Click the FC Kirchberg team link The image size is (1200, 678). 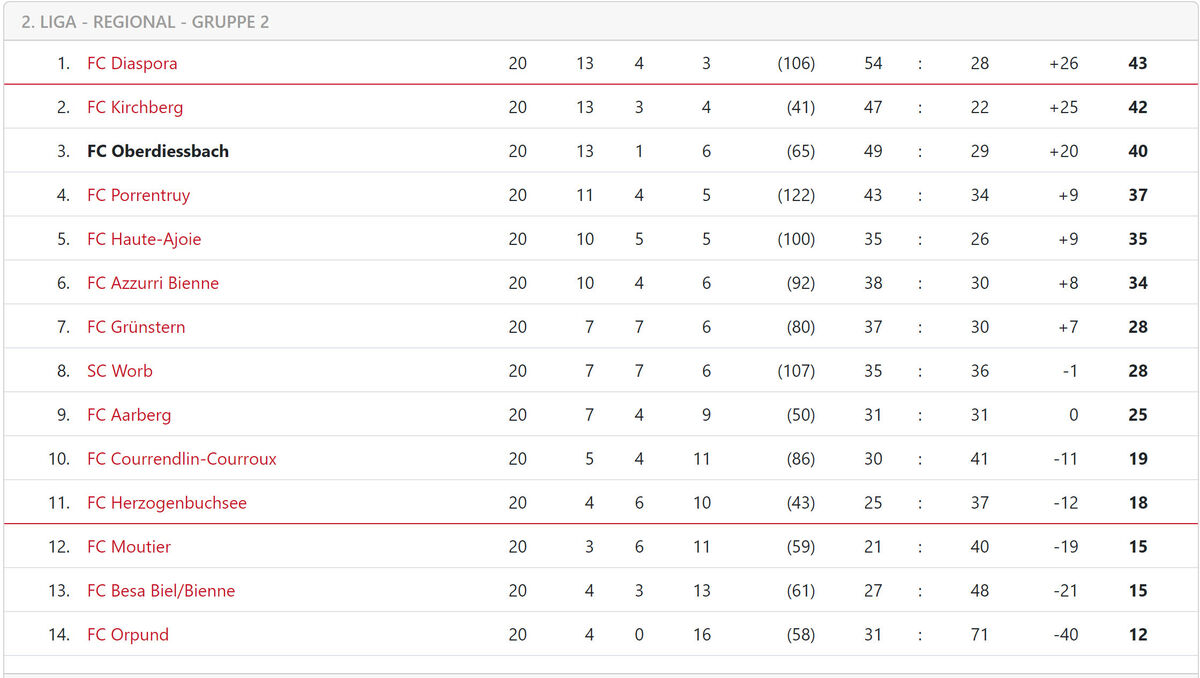(135, 107)
